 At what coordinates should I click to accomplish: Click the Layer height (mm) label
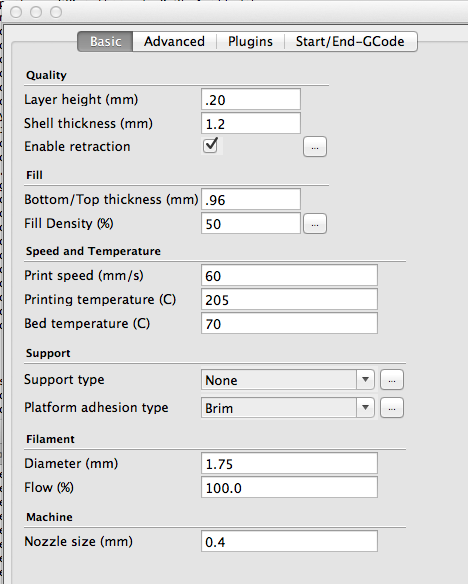click(81, 100)
